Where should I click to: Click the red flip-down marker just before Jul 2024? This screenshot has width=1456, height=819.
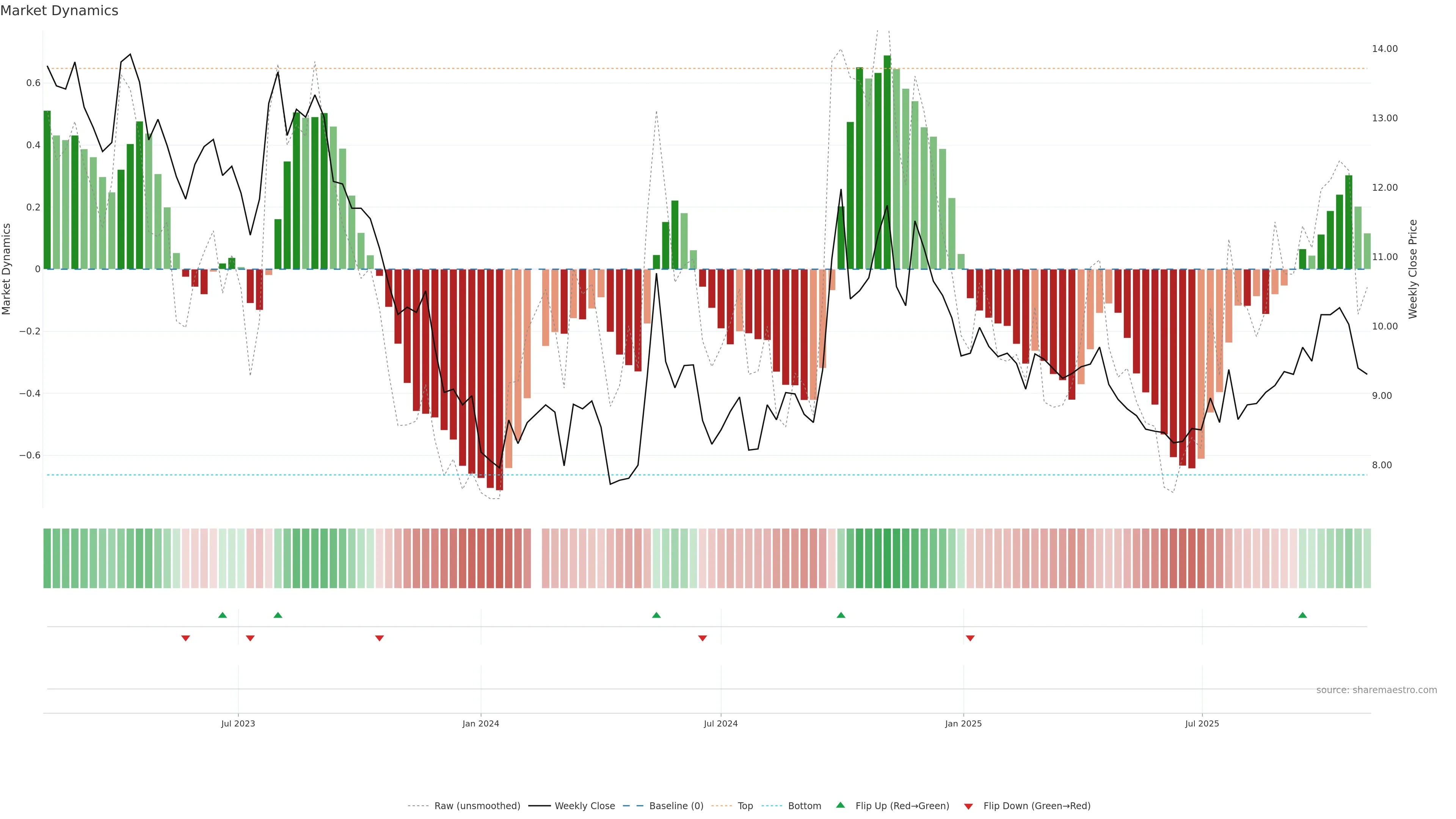pyautogui.click(x=703, y=638)
